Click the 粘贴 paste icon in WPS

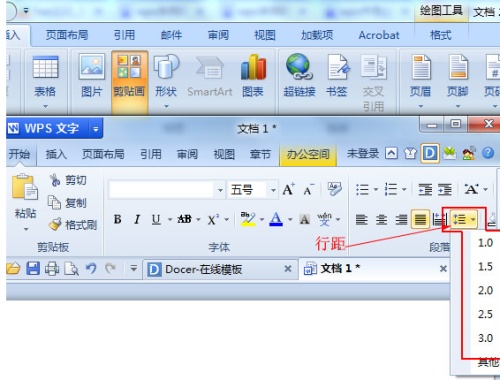coord(25,187)
